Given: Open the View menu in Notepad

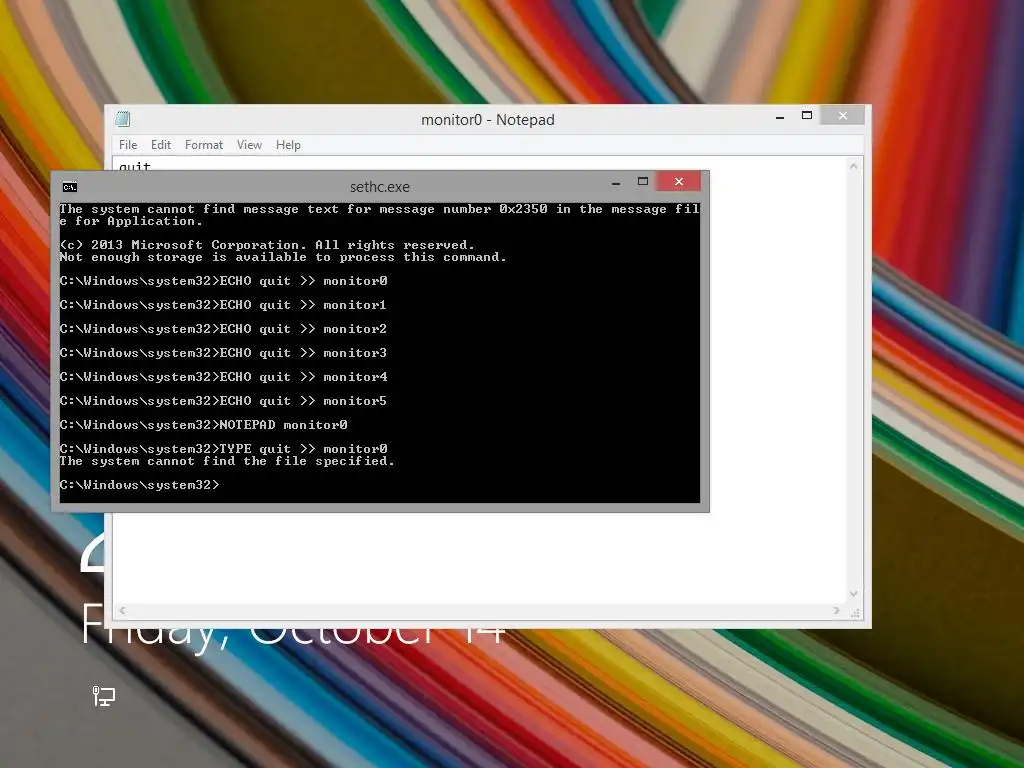Looking at the screenshot, I should (x=249, y=145).
